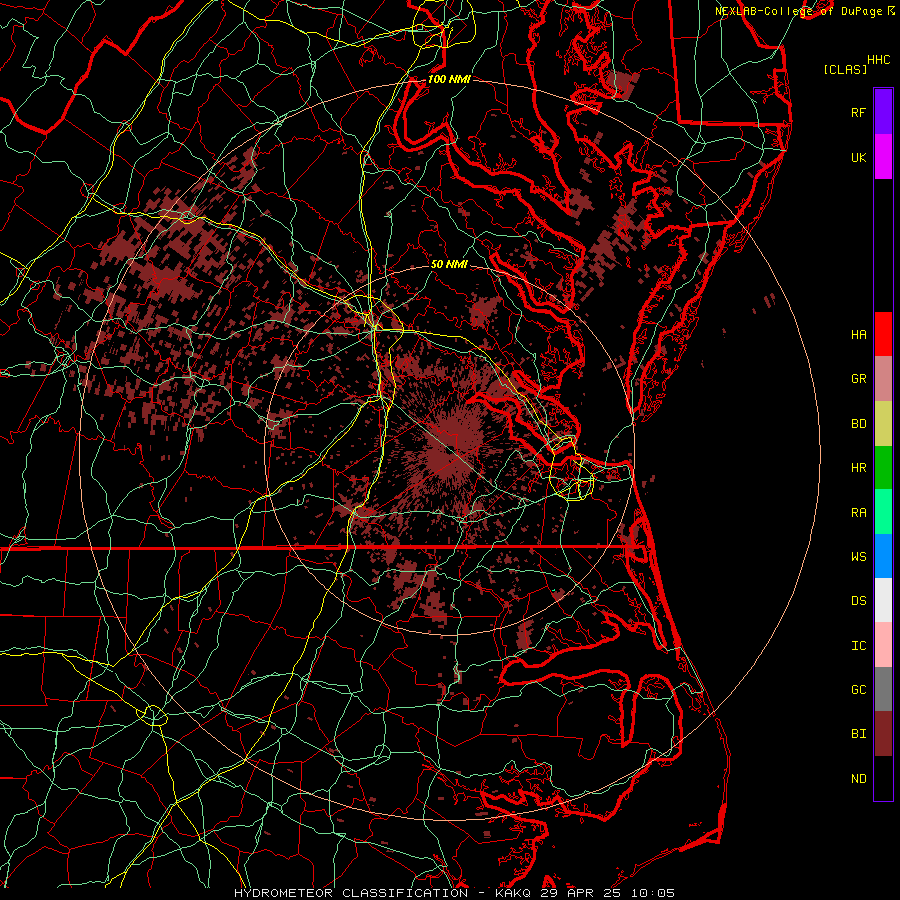This screenshot has width=900, height=900.
Task: Click the "GR" legend label
Action: click(858, 378)
